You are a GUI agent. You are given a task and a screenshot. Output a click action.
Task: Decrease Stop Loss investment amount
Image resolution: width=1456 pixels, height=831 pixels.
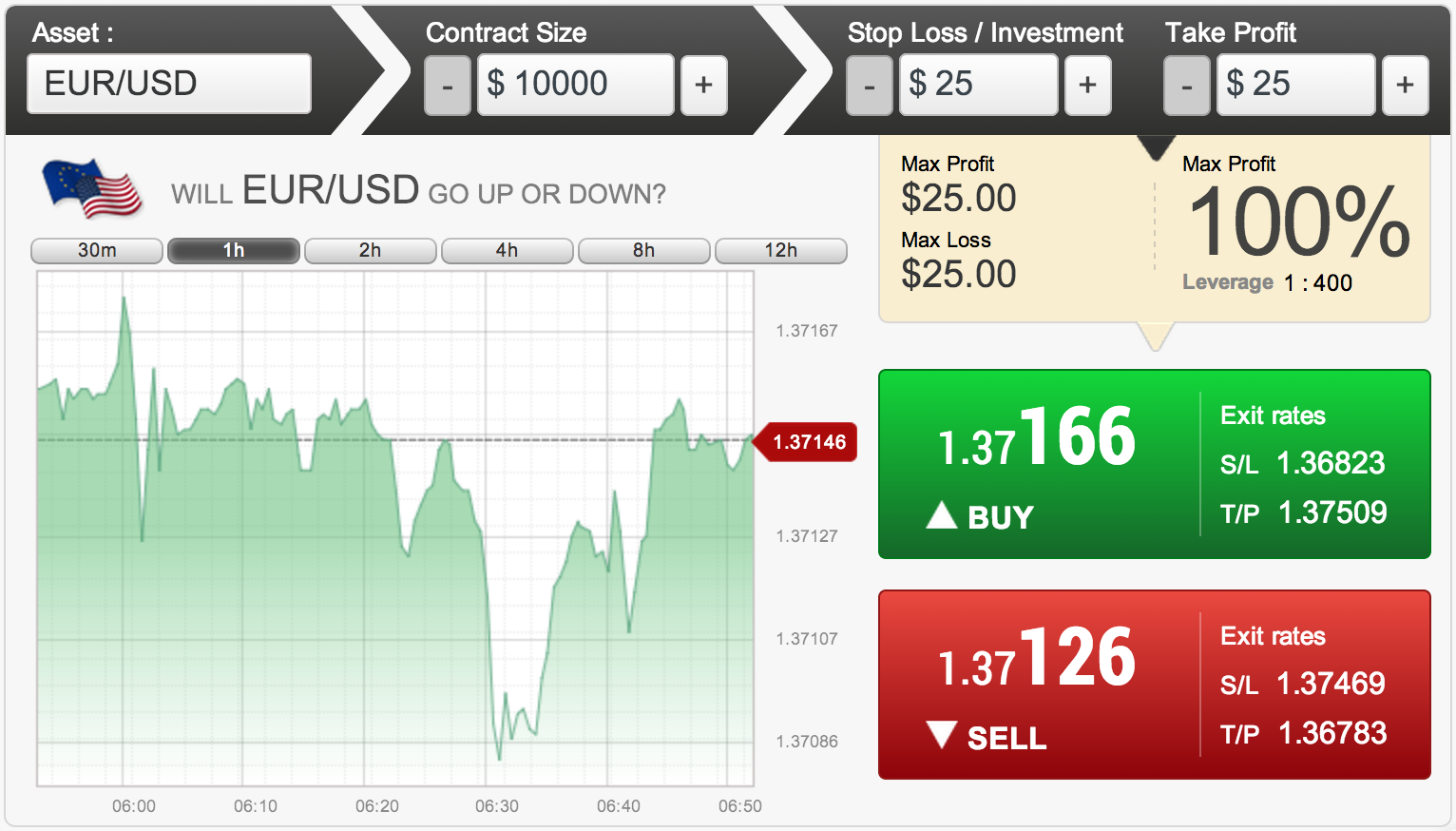869,85
